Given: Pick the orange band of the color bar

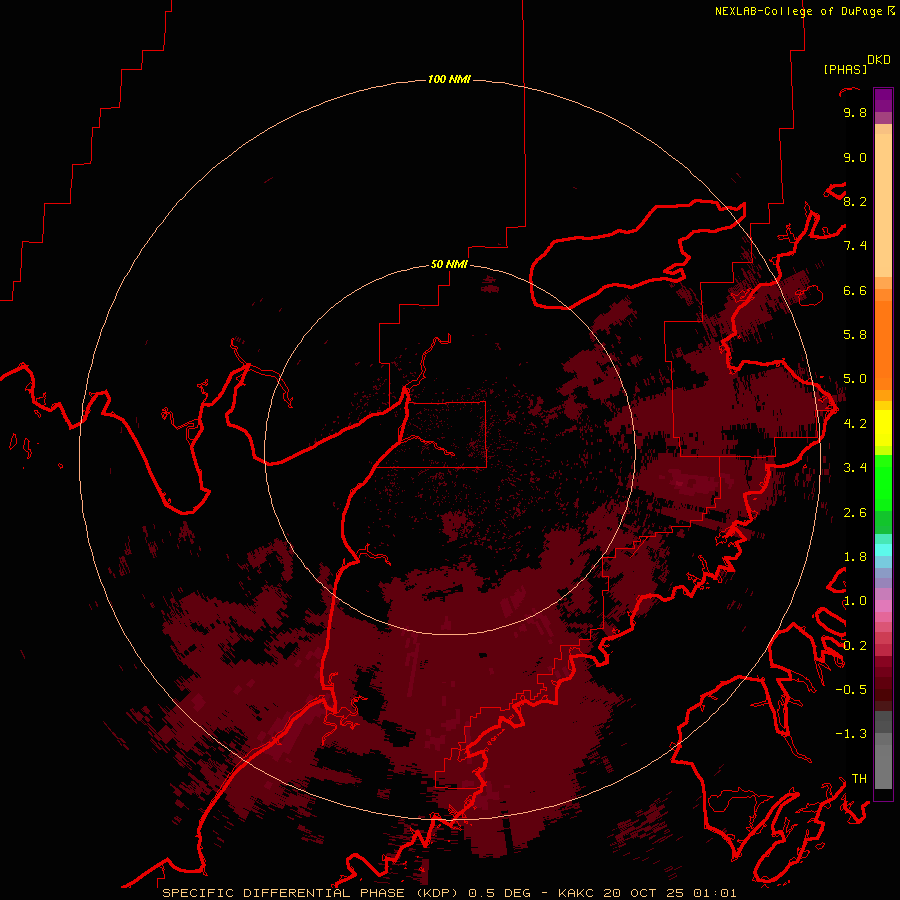Looking at the screenshot, I should pos(883,346).
